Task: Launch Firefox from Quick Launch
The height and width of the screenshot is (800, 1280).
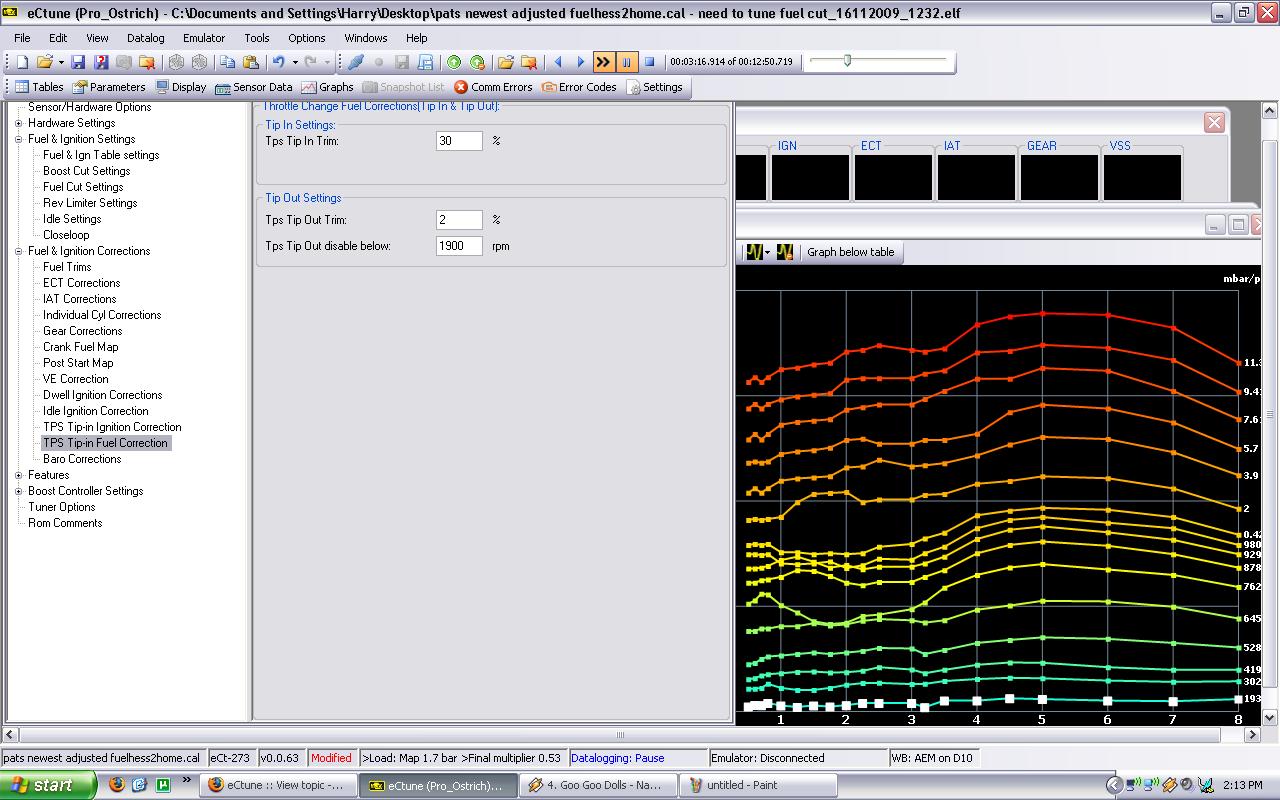Action: point(117,785)
